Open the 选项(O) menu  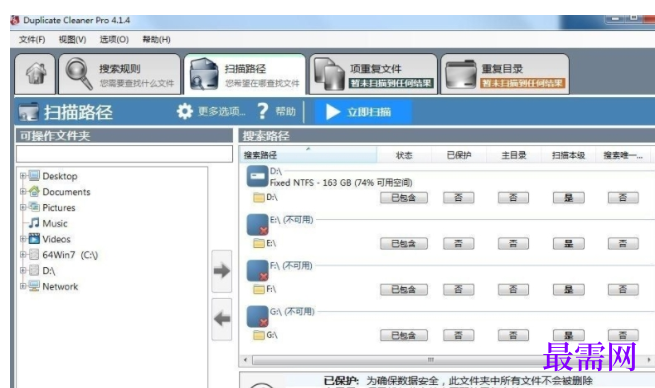tap(114, 40)
